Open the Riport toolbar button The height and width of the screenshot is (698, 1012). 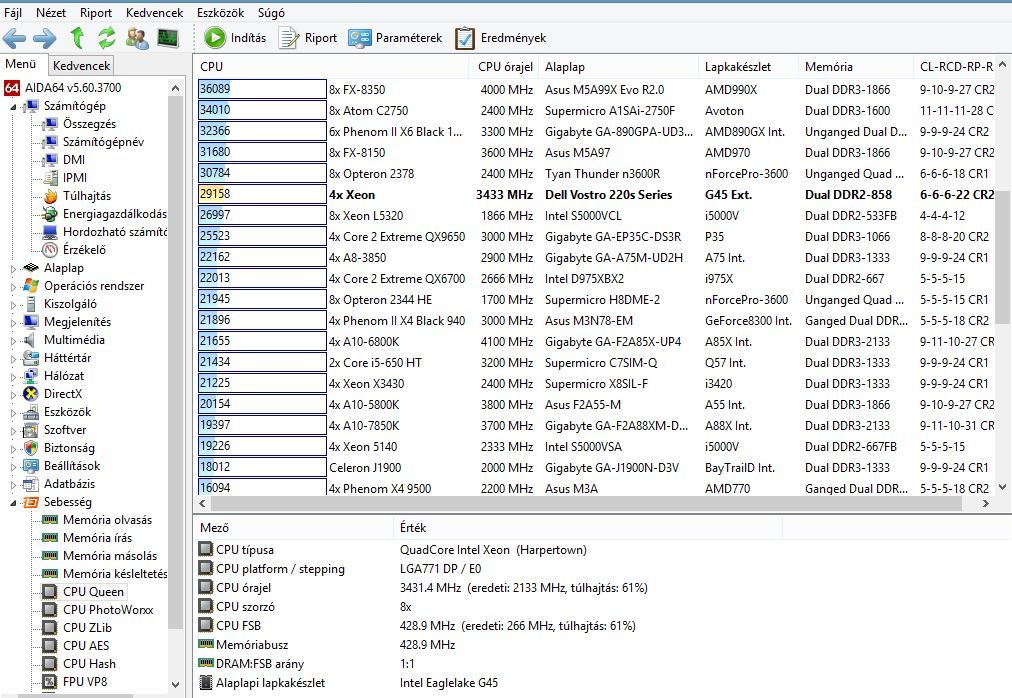[x=308, y=38]
